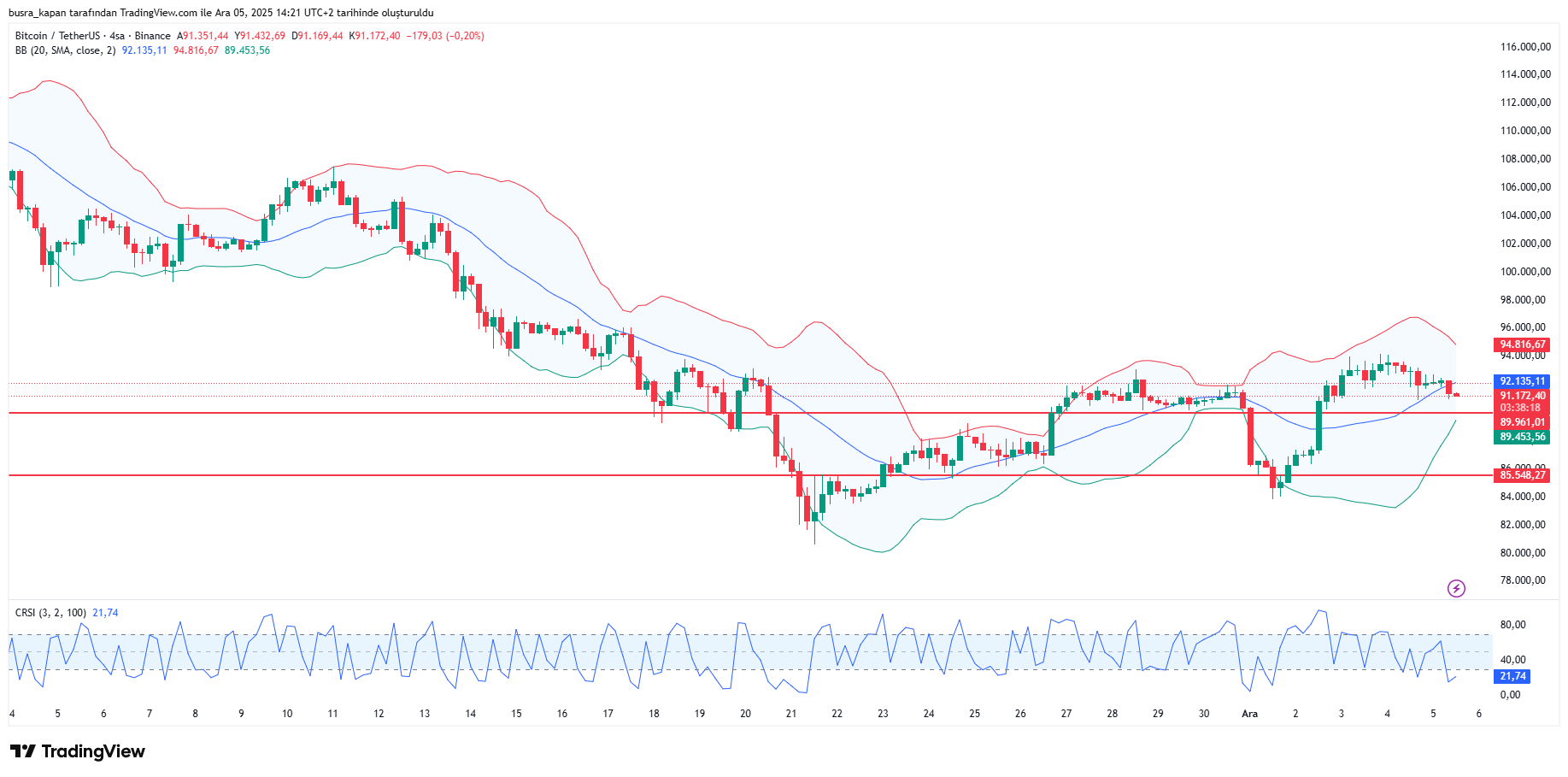
Task: Click the "Ara" month label on time axis
Action: click(1249, 714)
